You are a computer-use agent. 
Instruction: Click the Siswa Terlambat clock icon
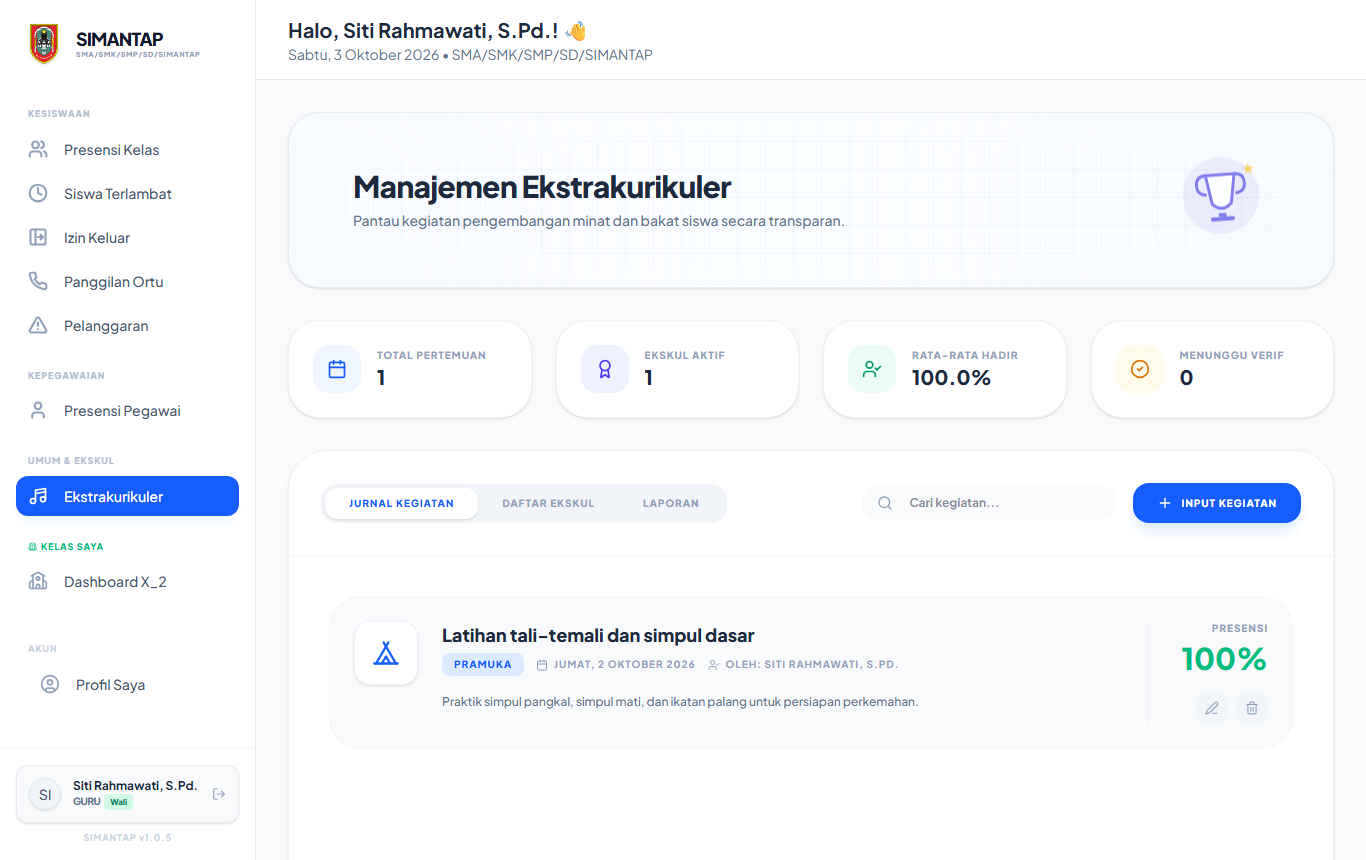pos(38,194)
